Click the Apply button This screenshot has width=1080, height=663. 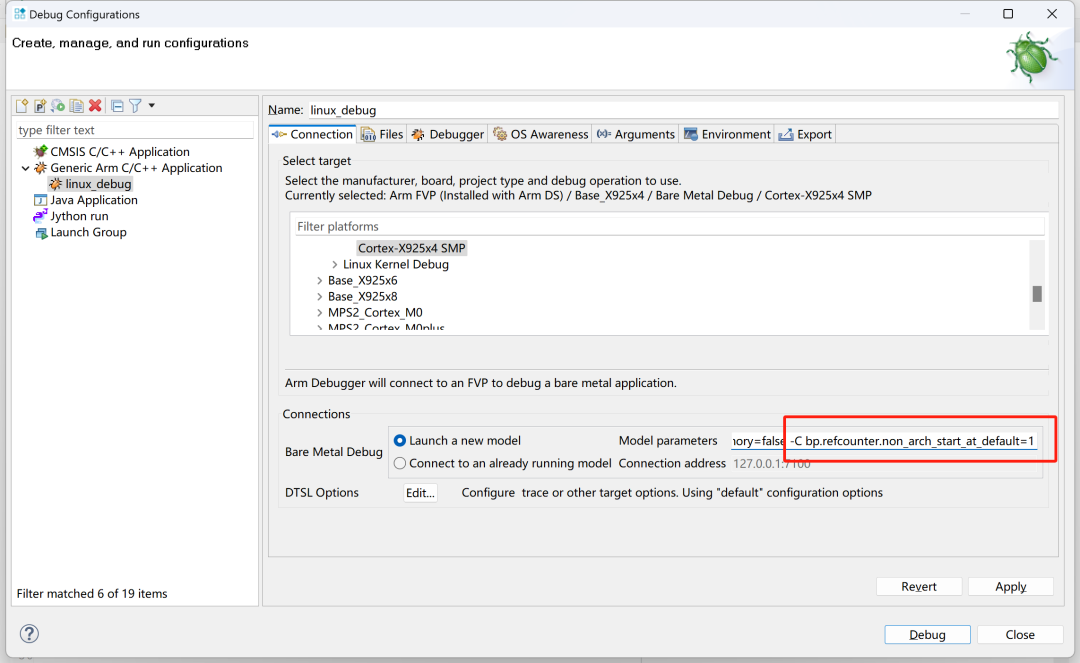(1010, 587)
